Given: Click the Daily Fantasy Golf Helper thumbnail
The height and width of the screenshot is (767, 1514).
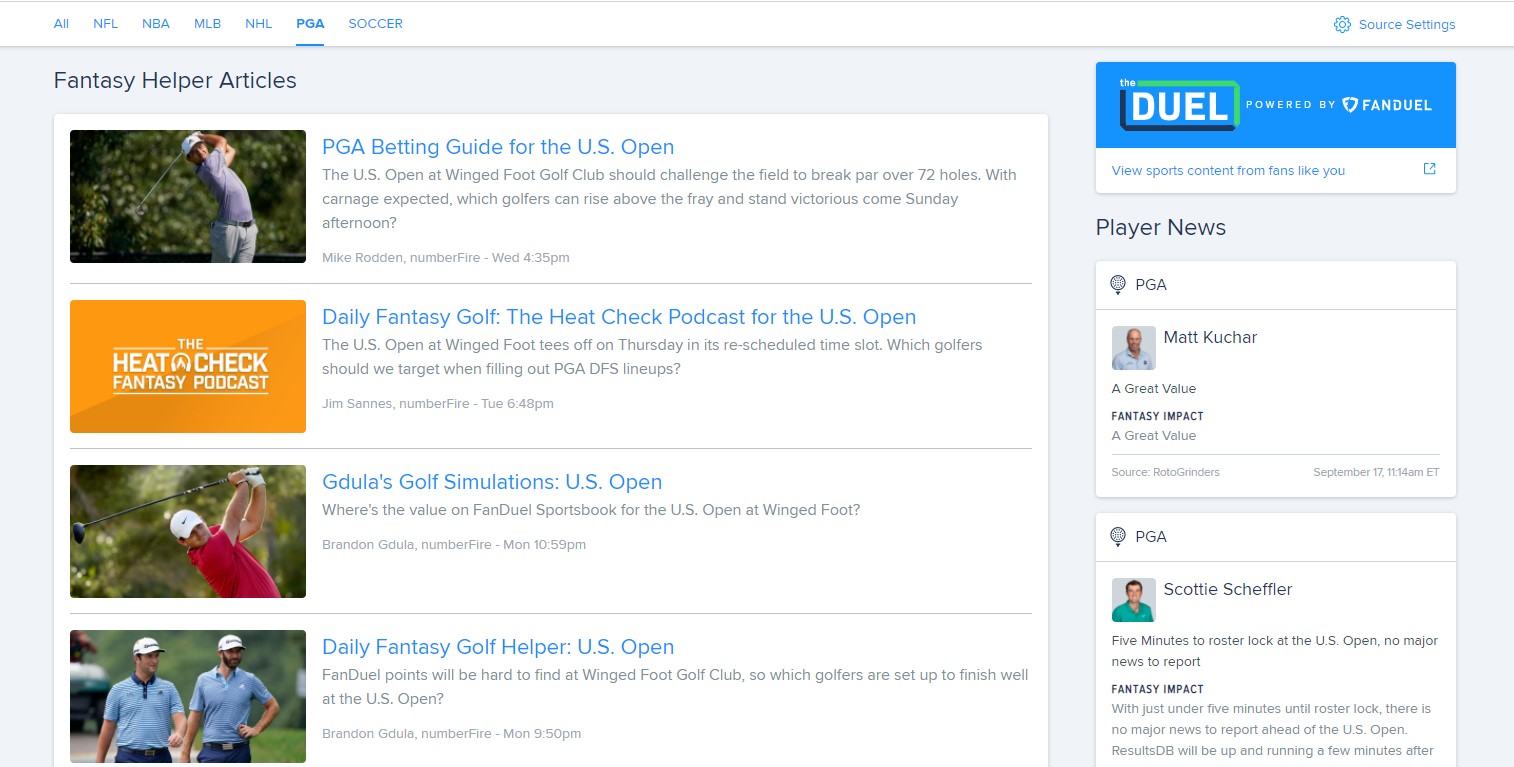Looking at the screenshot, I should click(188, 696).
